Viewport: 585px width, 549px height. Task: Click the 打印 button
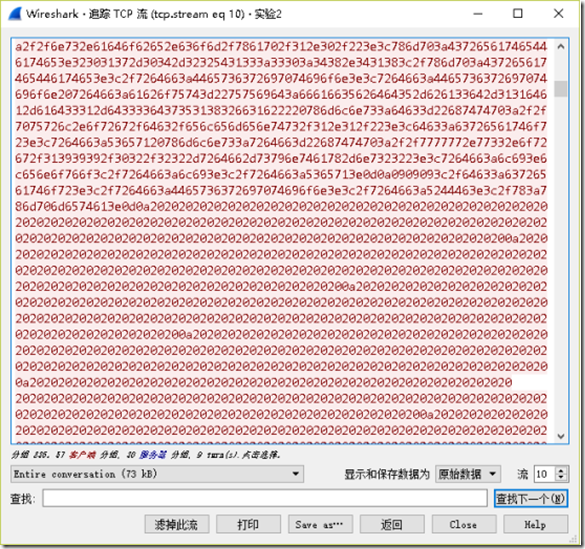pyautogui.click(x=248, y=524)
